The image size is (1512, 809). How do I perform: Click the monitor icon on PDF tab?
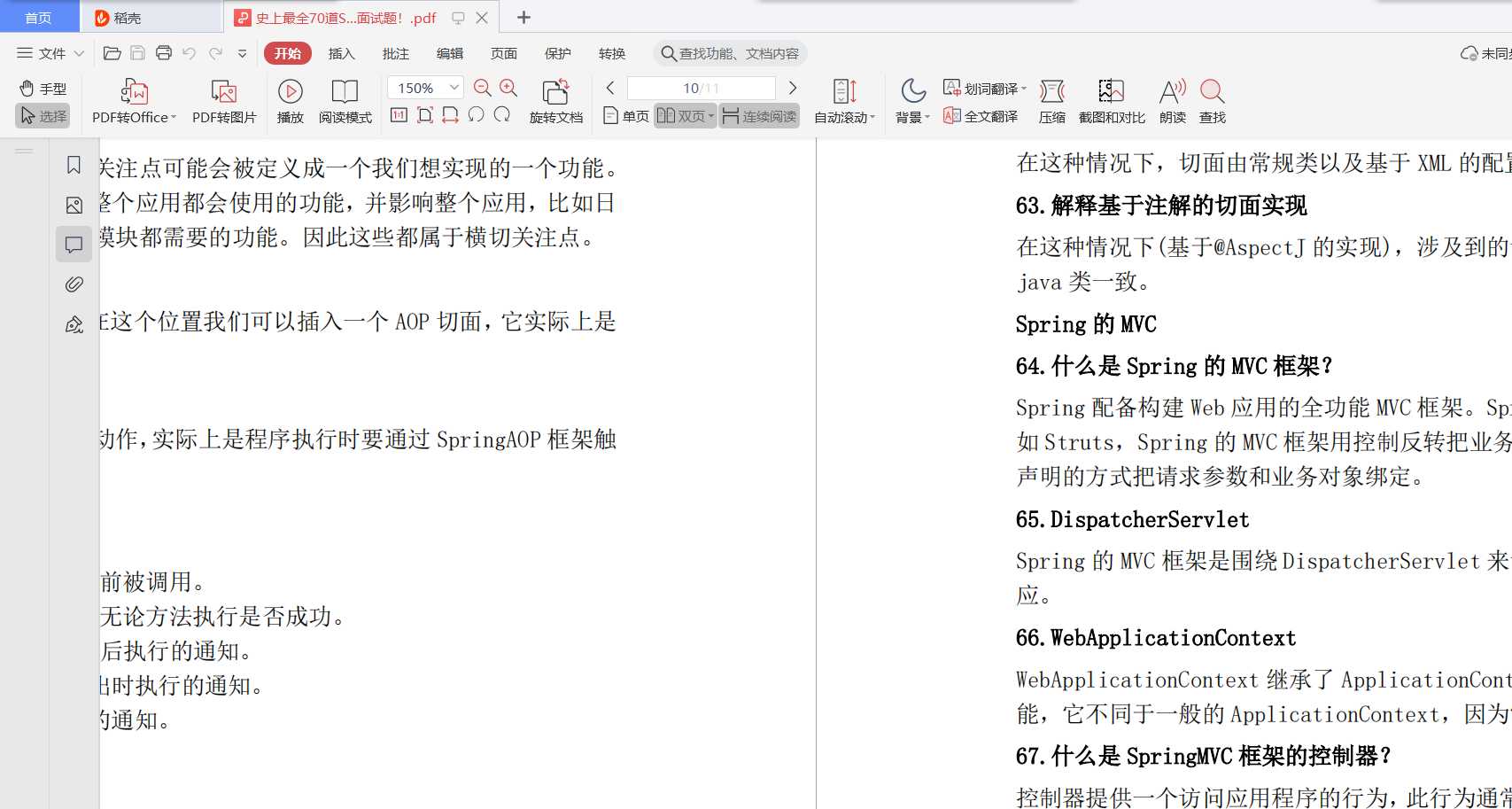(458, 18)
